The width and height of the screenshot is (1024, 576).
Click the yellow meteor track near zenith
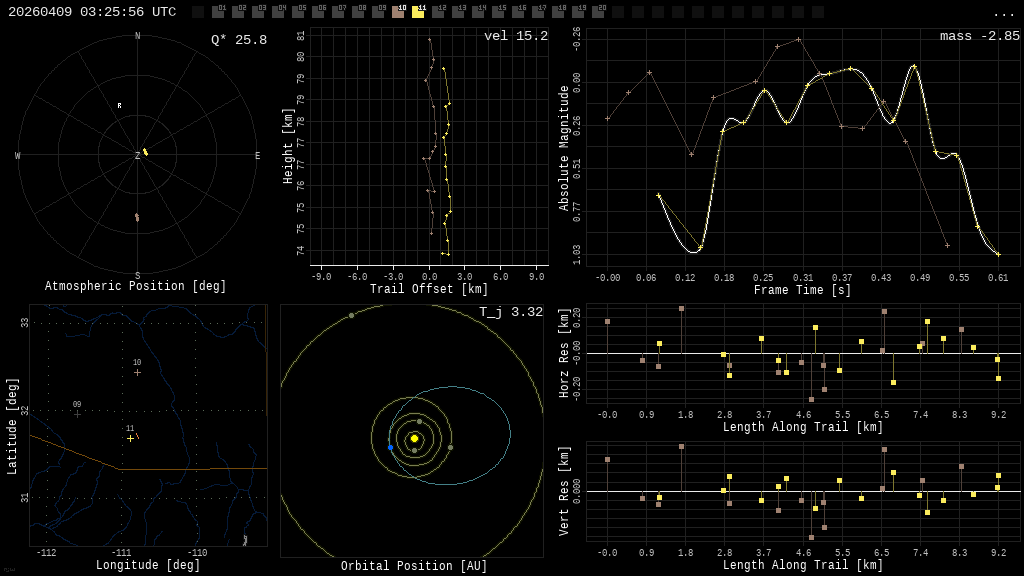point(146,152)
